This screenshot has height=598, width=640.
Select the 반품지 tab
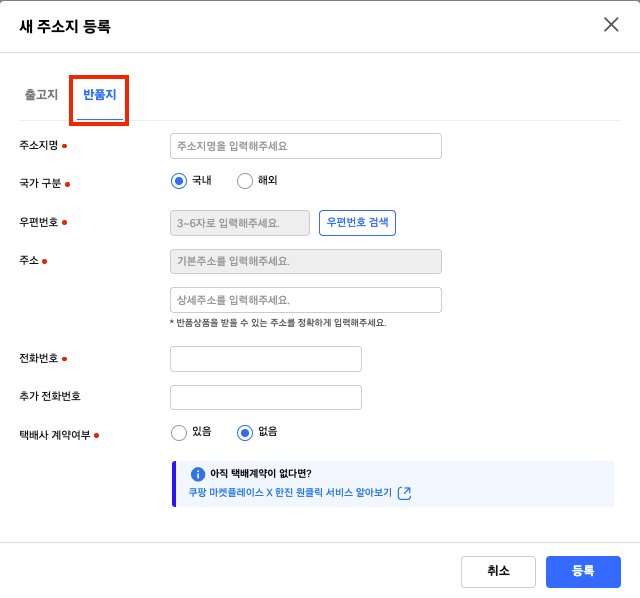click(x=100, y=95)
